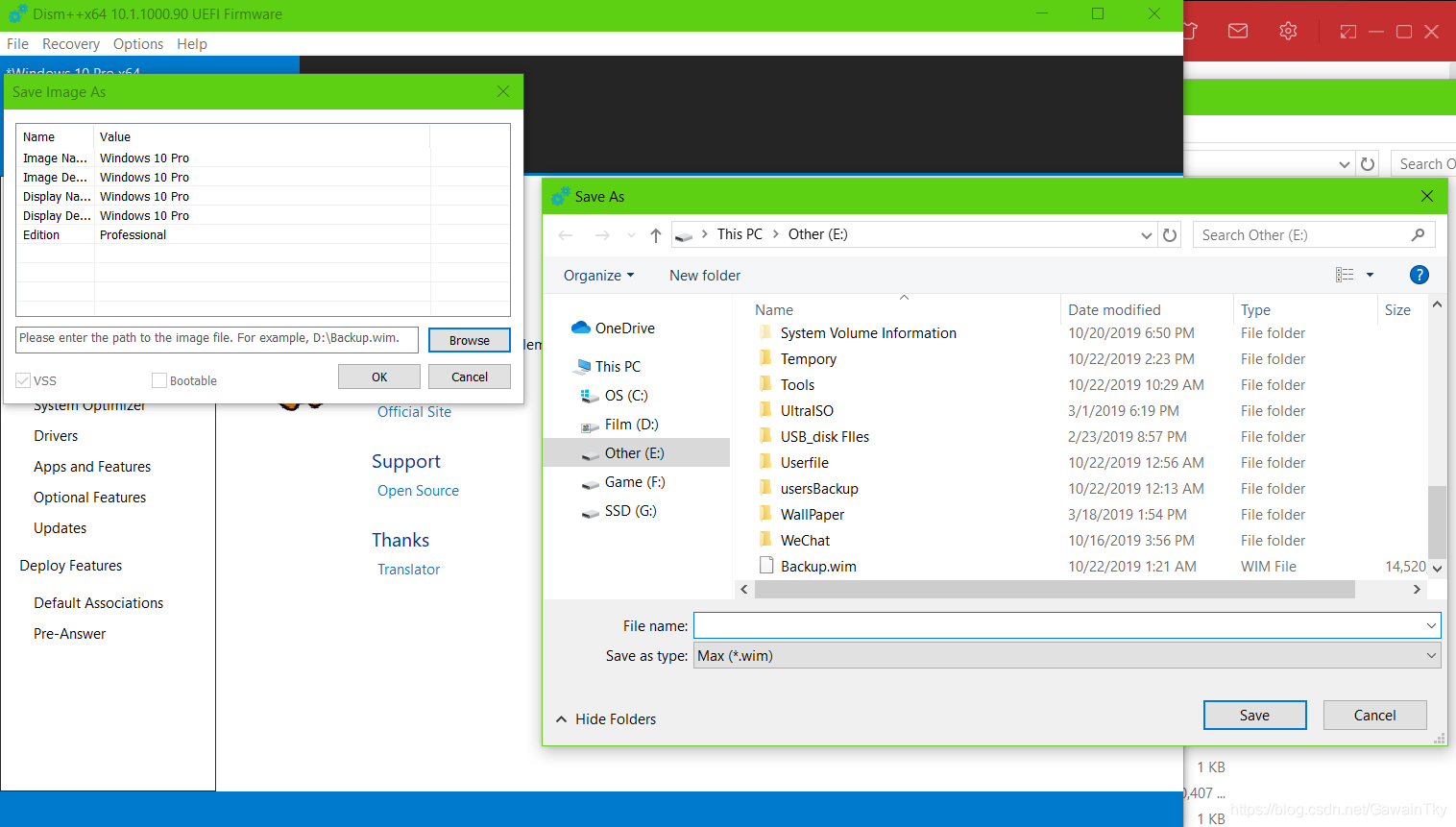Image resolution: width=1456 pixels, height=827 pixels.
Task: Open Default Associations in sidebar
Action: [98, 602]
